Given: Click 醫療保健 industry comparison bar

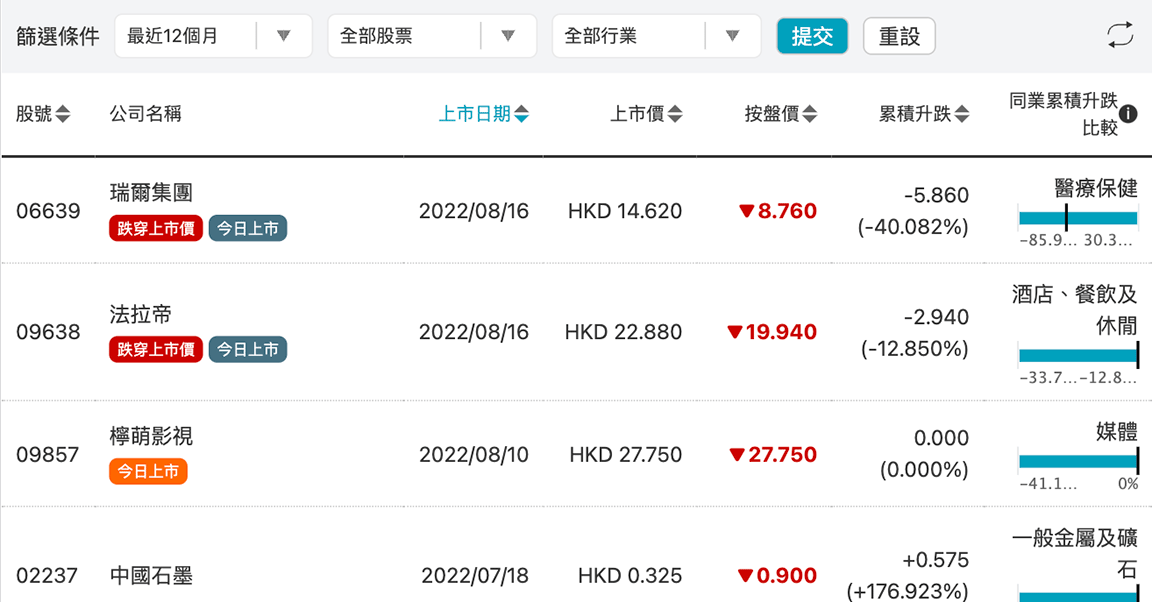Looking at the screenshot, I should coord(1078,217).
